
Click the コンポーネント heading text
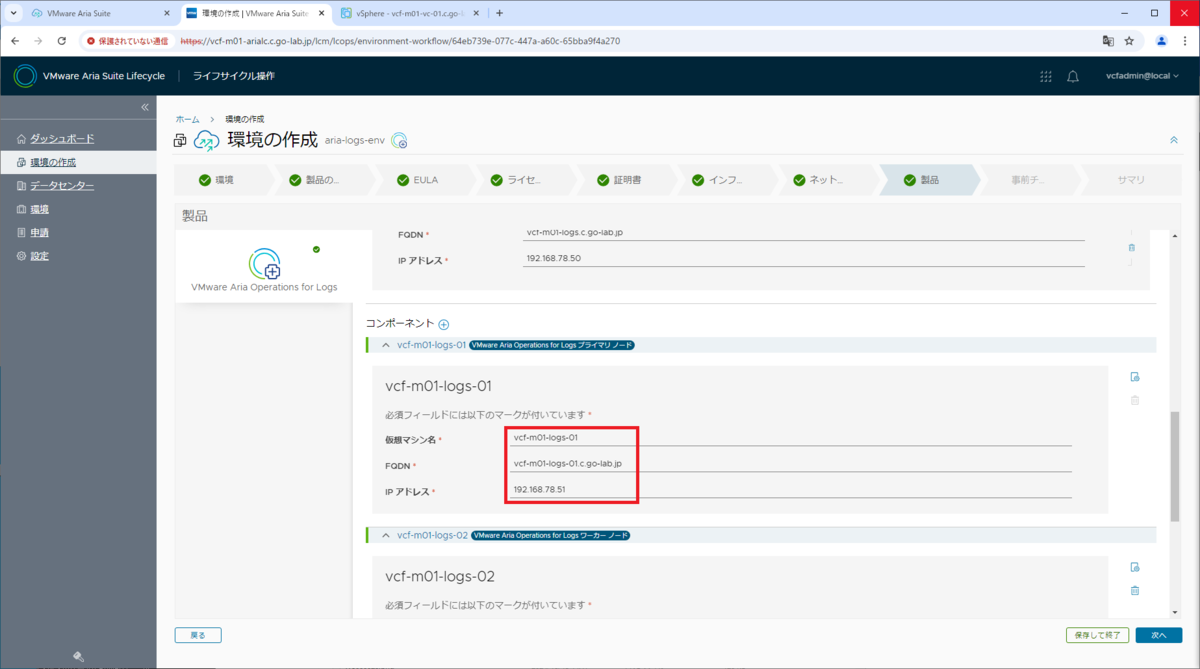(400, 324)
